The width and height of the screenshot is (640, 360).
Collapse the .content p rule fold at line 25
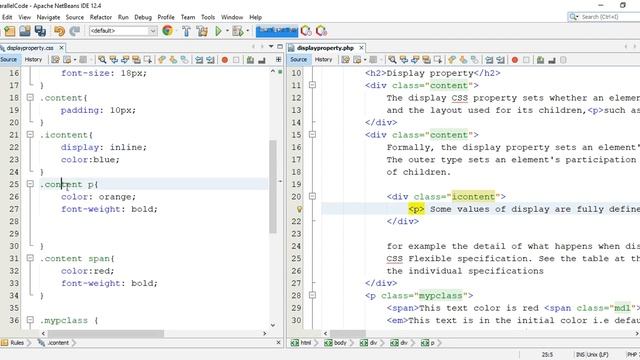coord(30,184)
